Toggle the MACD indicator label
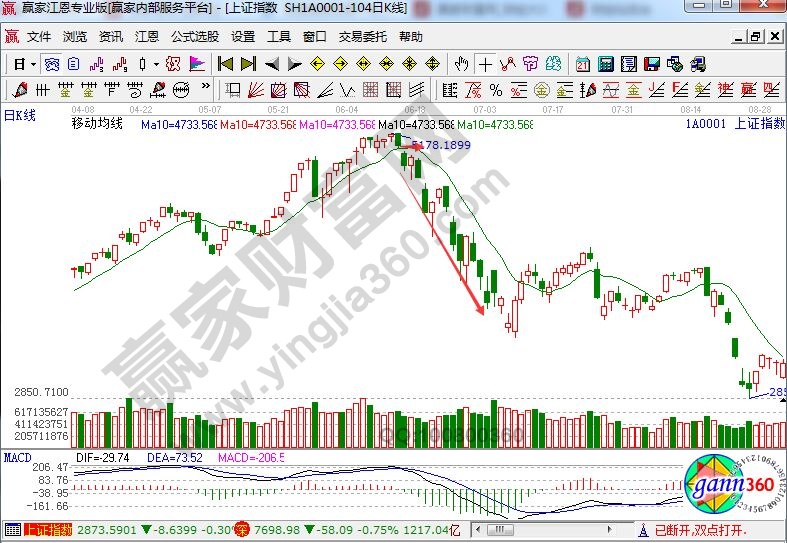 (16, 457)
